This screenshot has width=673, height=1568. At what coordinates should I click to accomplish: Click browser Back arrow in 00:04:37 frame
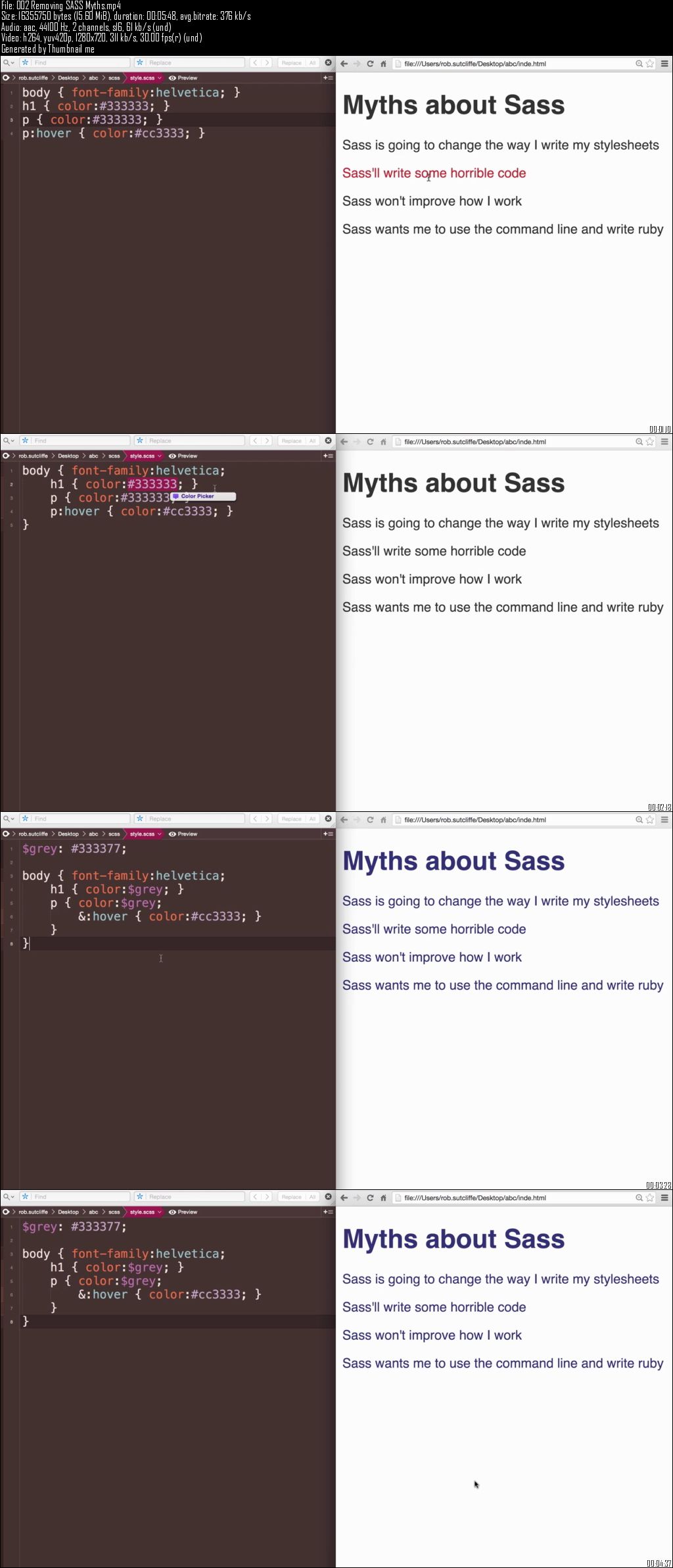point(344,1198)
